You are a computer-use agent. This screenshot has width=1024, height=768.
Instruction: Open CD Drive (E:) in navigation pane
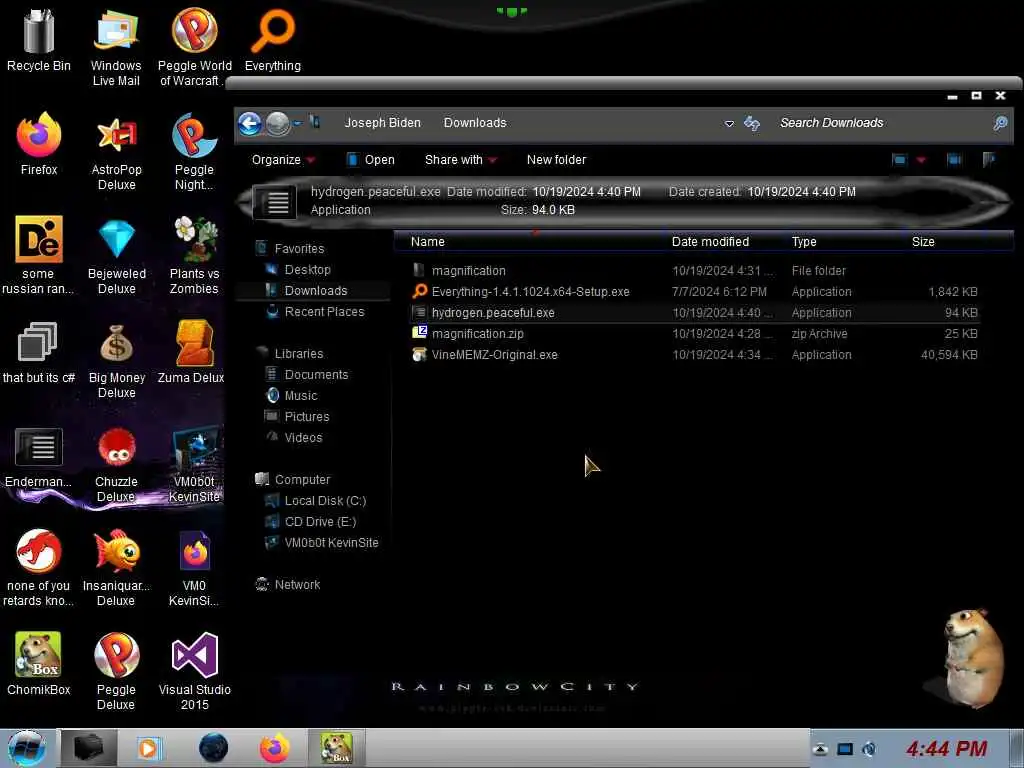click(x=320, y=522)
